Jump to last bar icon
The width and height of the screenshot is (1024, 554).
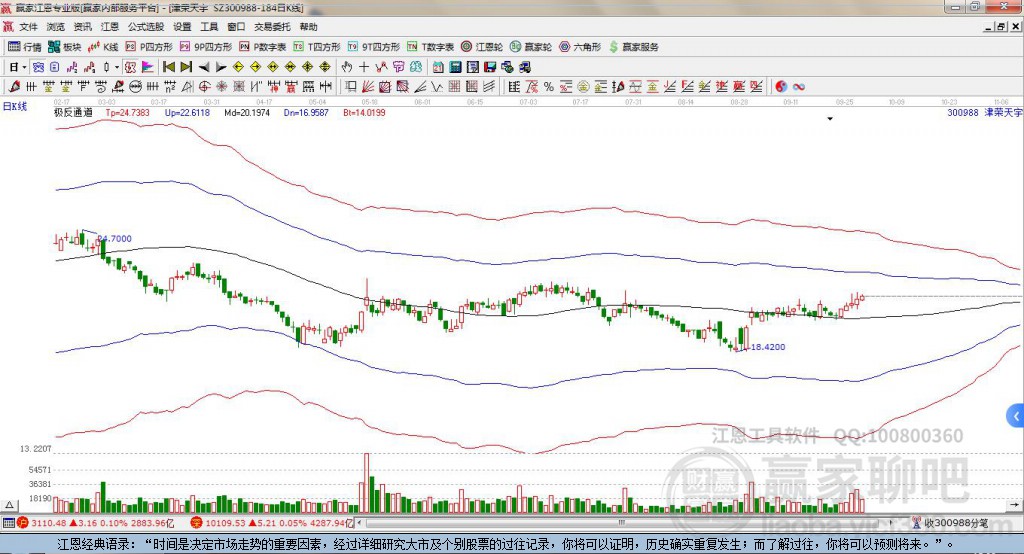[186, 67]
